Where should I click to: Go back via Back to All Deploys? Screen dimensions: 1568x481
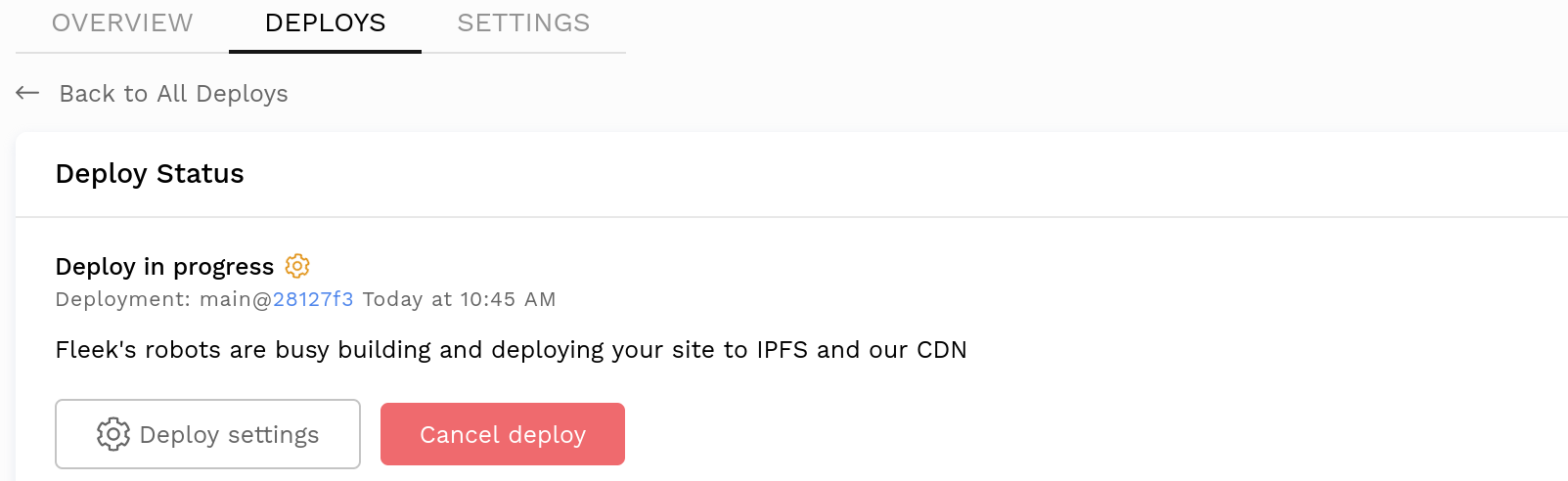(173, 94)
